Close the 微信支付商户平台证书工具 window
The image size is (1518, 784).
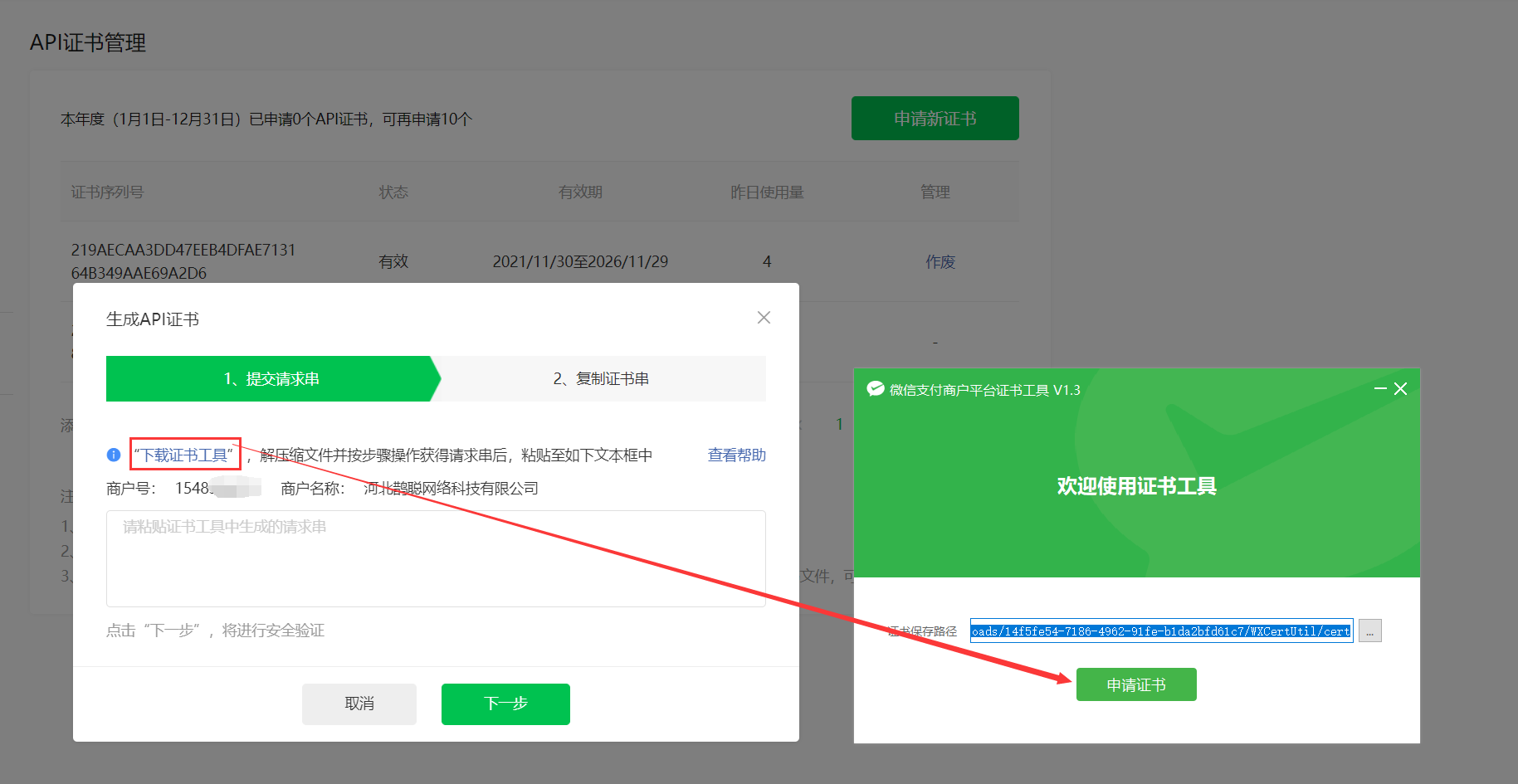[1400, 388]
